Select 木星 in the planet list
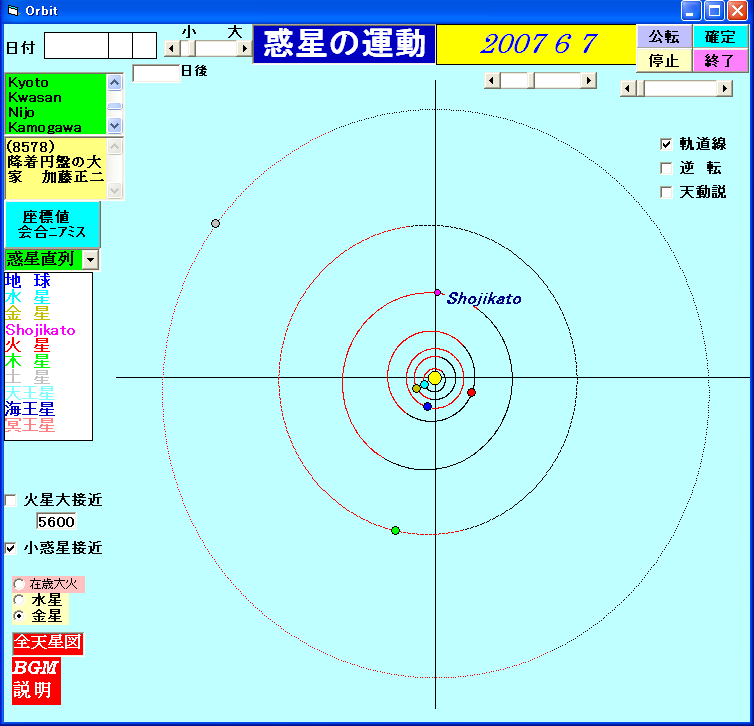Image resolution: width=754 pixels, height=726 pixels. coord(27,361)
